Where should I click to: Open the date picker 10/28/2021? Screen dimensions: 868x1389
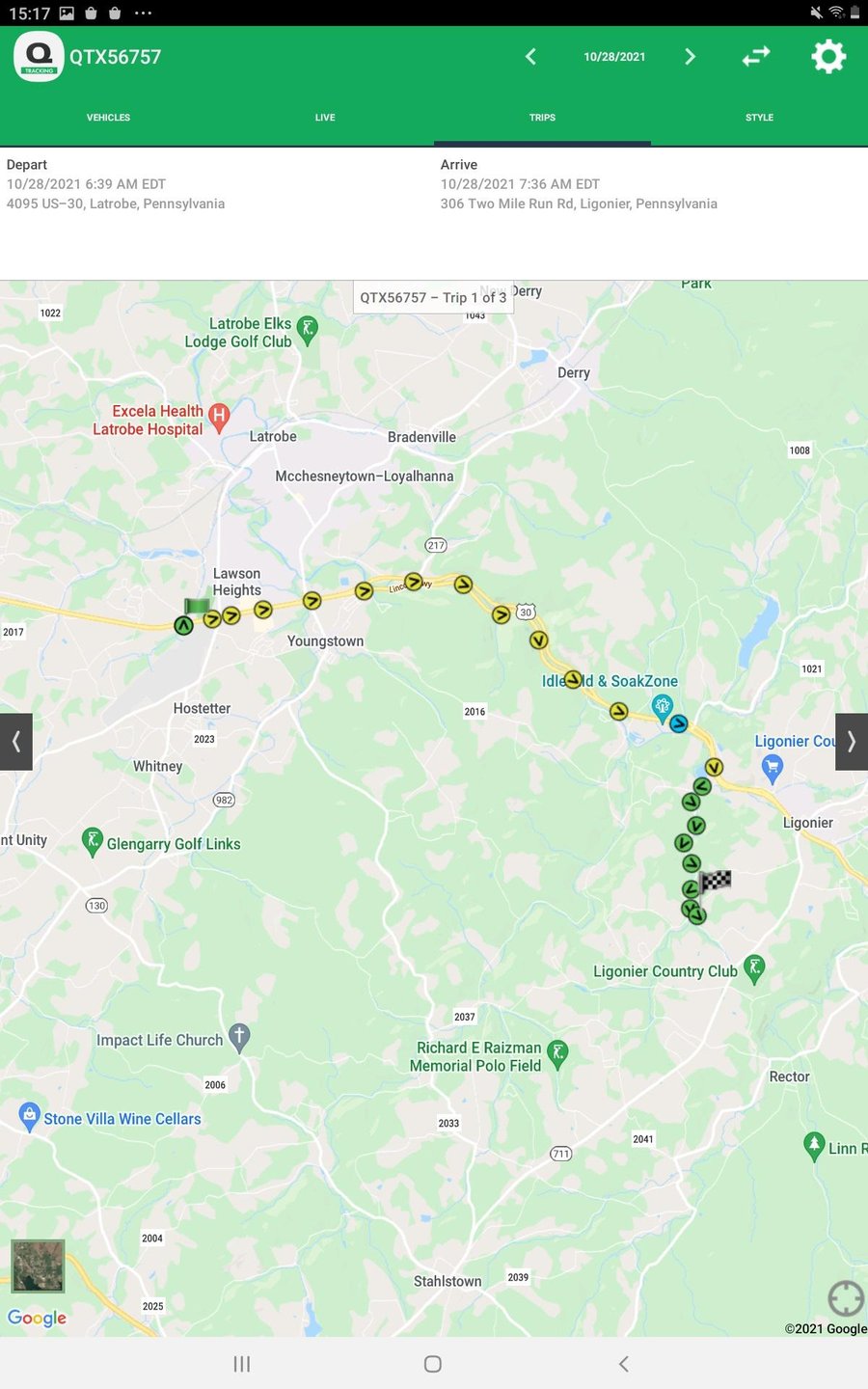pyautogui.click(x=614, y=57)
